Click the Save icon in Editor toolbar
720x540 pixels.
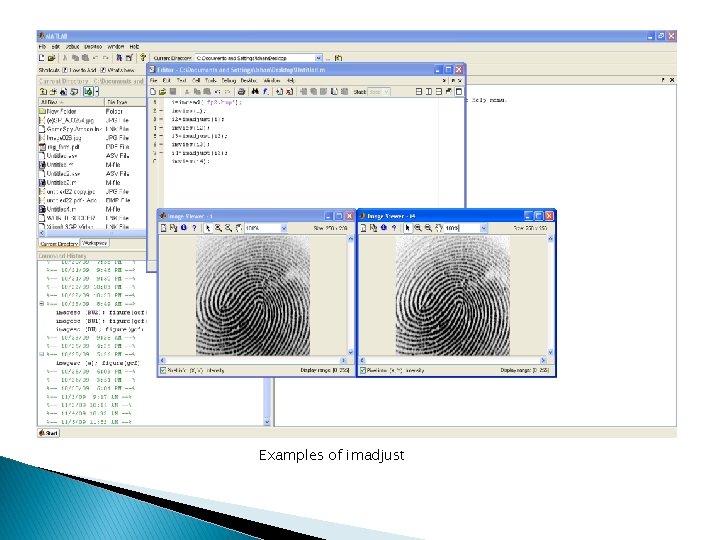(x=173, y=92)
